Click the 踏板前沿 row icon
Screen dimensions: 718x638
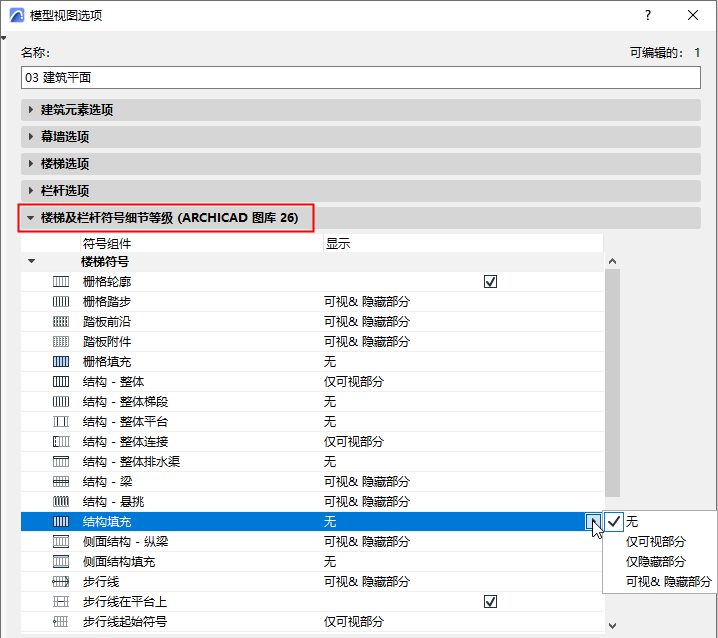[x=61, y=322]
